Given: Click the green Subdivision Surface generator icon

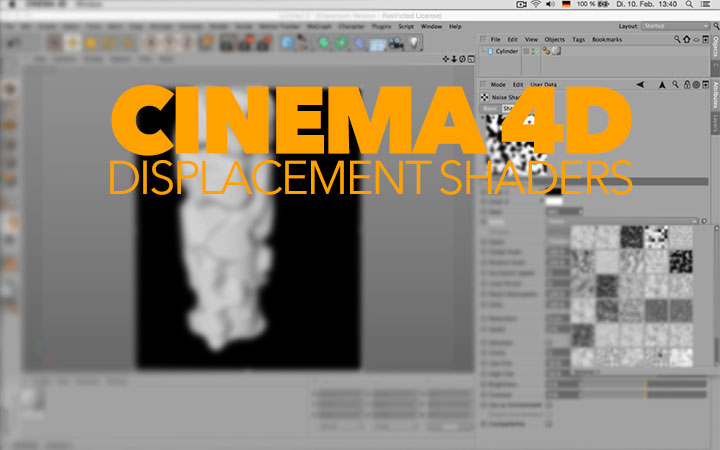Looking at the screenshot, I should (324, 43).
